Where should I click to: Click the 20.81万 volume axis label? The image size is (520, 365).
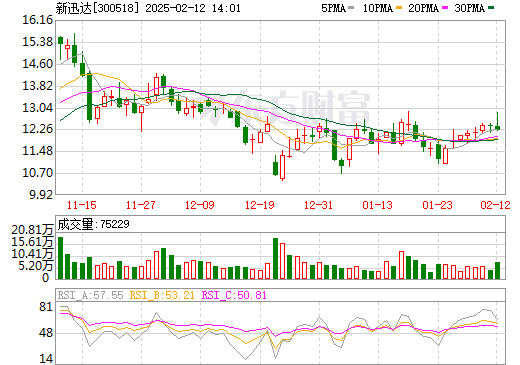(32, 230)
